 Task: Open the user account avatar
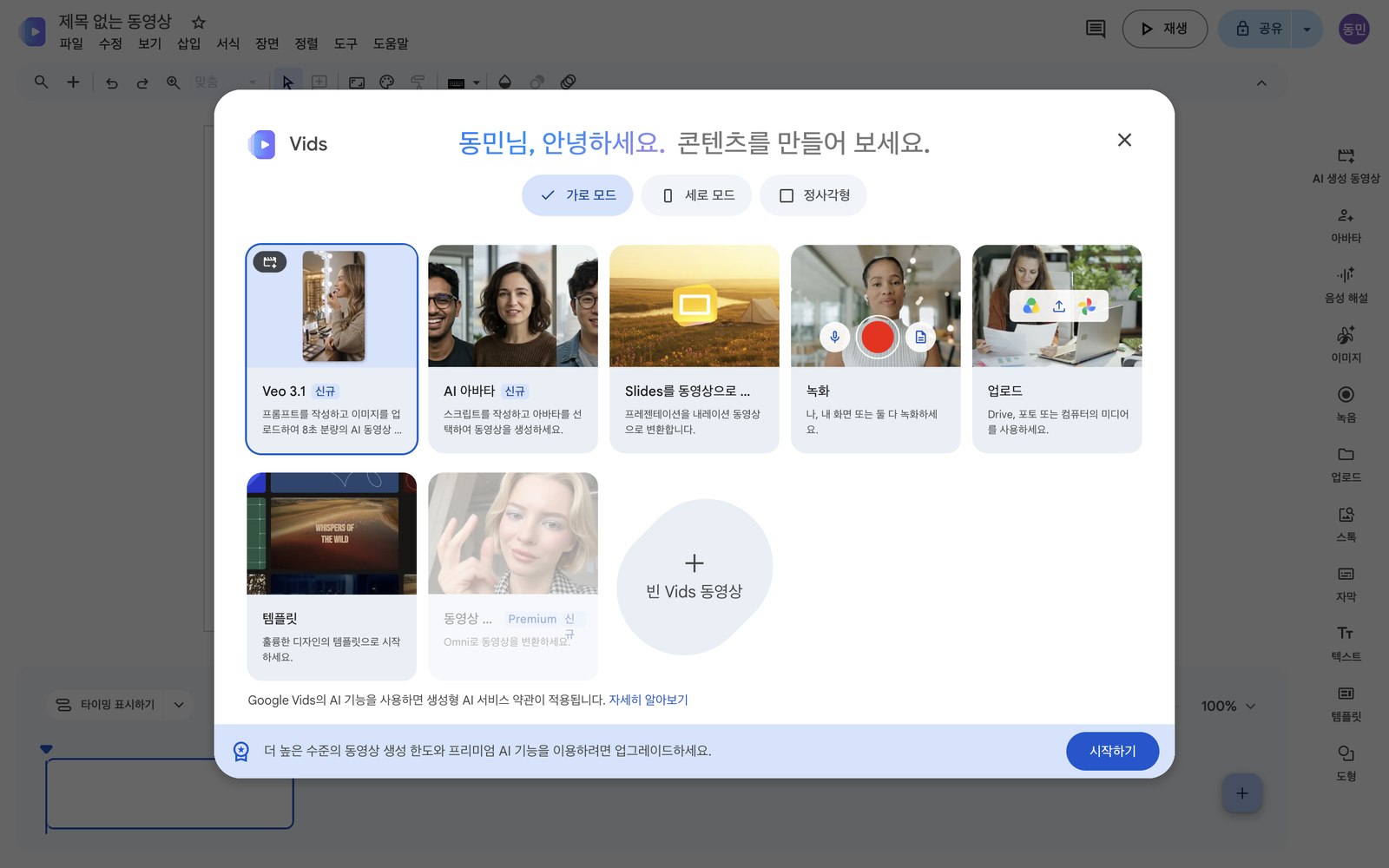1353,30
